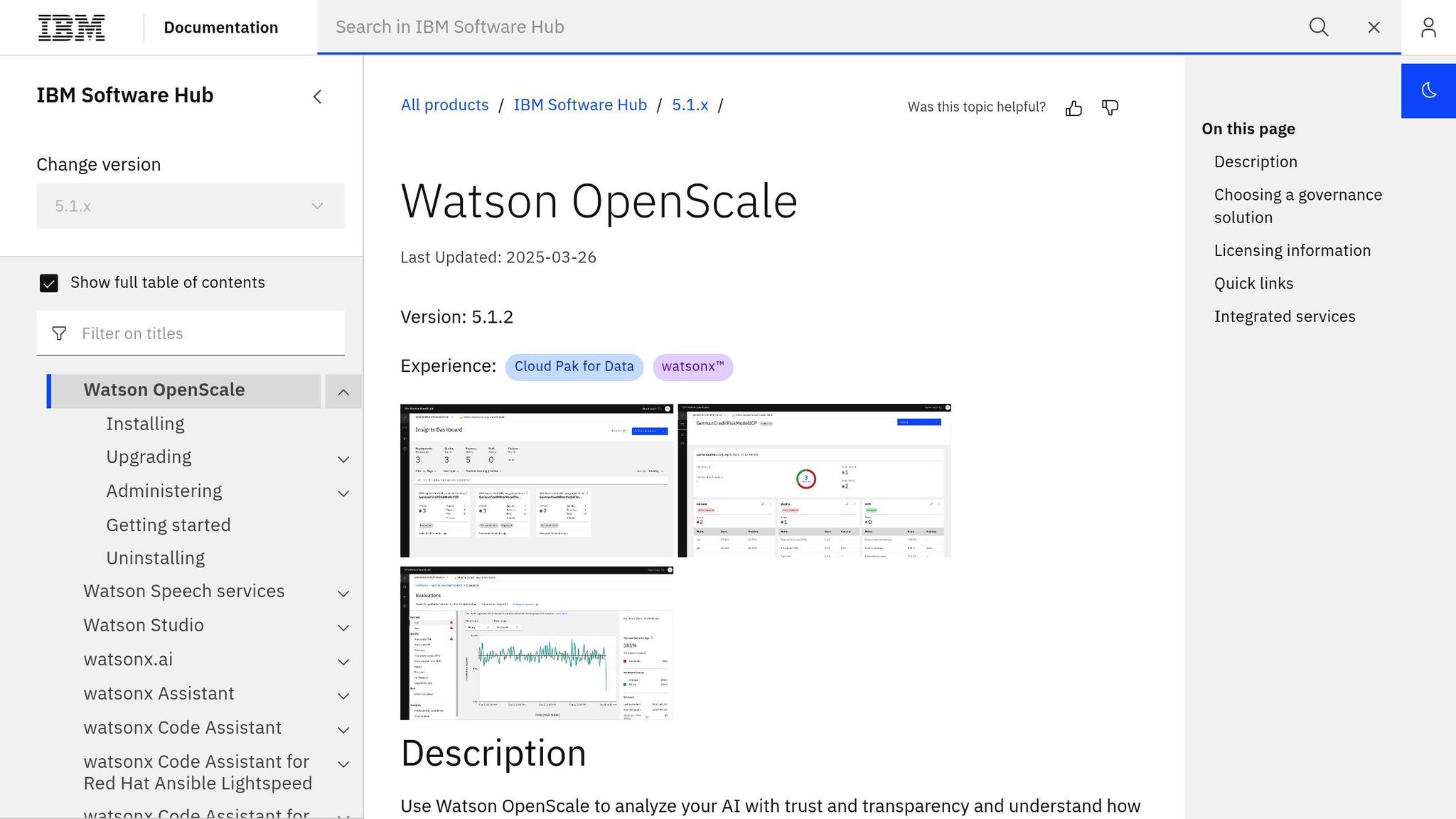This screenshot has width=1456, height=819.
Task: Expand watsonx Code Assistant for Red Hat Ansible
Action: point(343,764)
